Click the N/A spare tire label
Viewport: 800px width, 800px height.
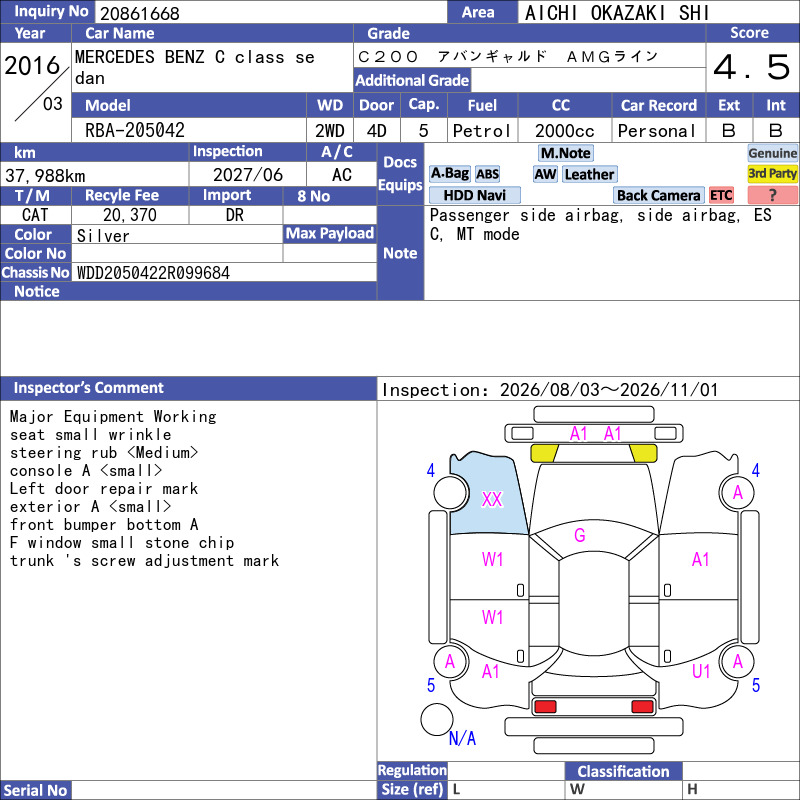462,738
